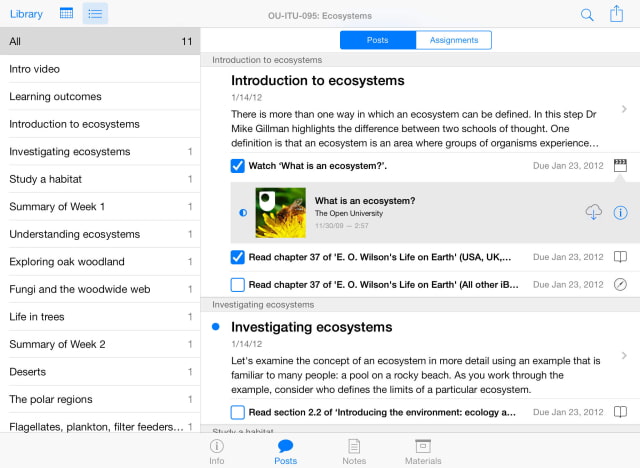Open the Notes tab

pos(353,451)
